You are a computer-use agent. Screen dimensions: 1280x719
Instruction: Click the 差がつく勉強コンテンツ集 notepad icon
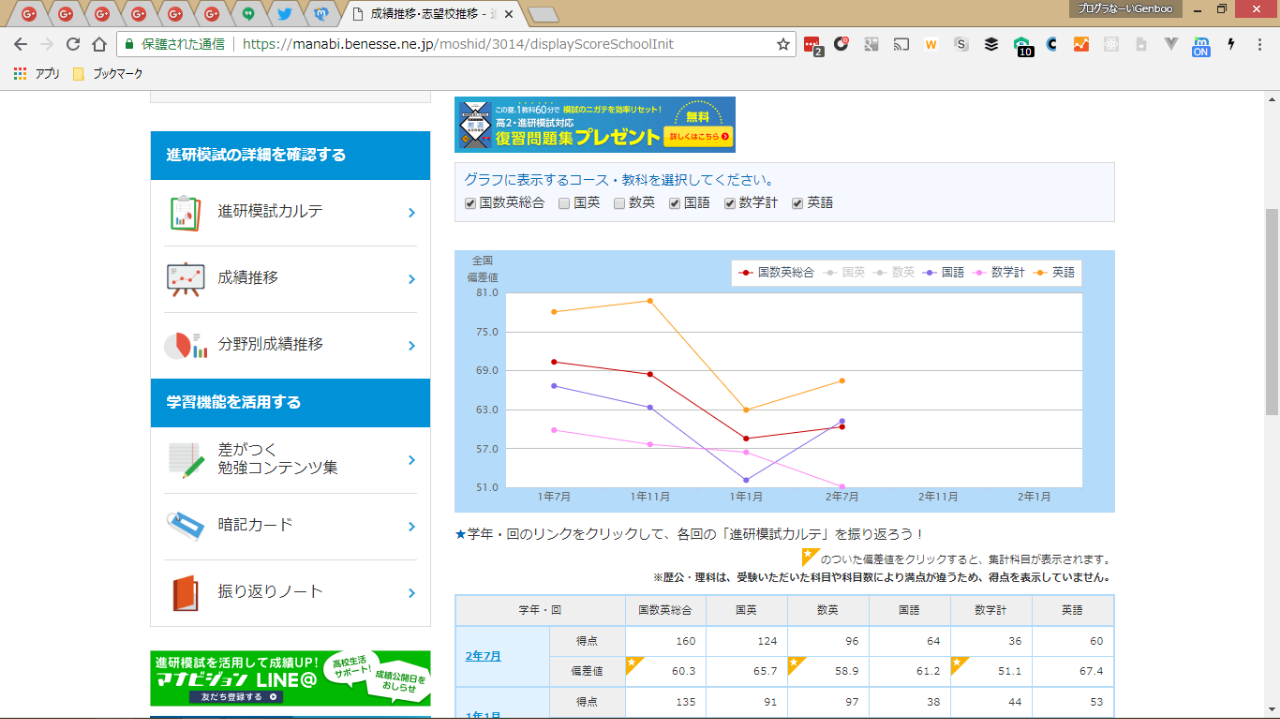(x=185, y=460)
